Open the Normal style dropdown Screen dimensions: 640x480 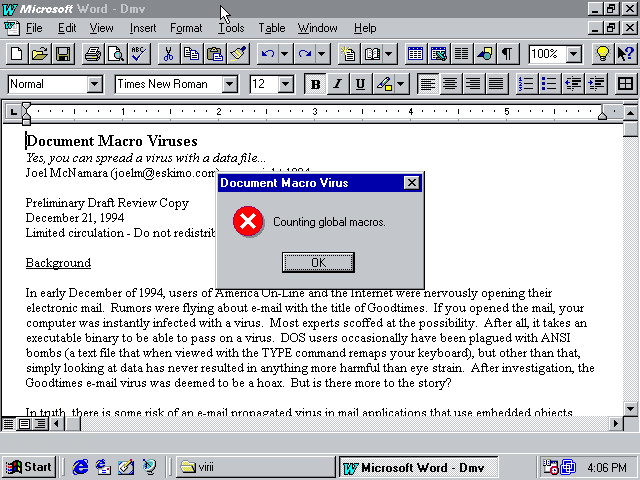[95, 84]
